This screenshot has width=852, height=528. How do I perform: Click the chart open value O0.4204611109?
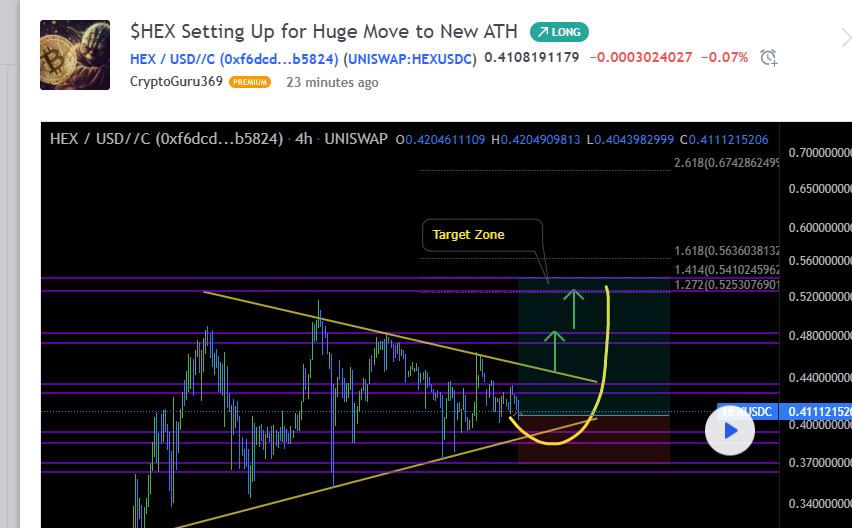click(440, 140)
